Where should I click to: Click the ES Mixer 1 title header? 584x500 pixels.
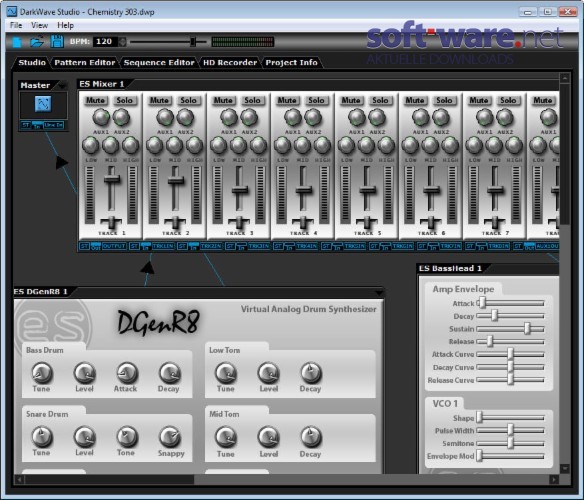point(102,84)
